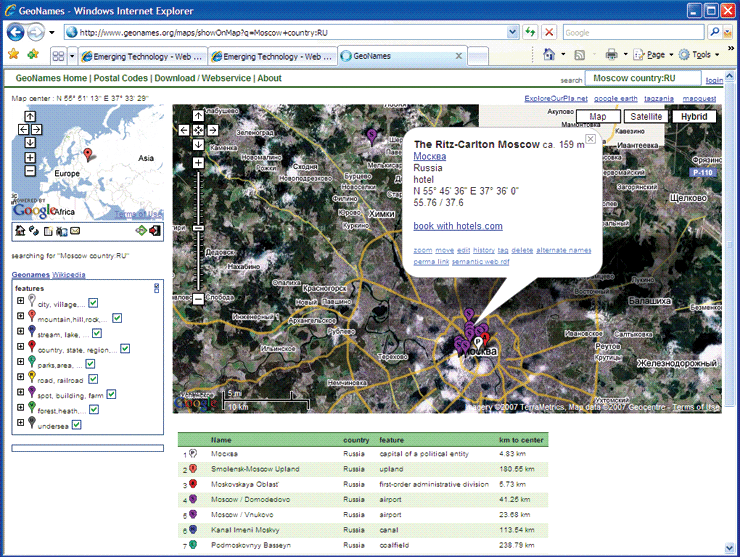The image size is (740, 557).
Task: Click the Add to Favorites icon
Action: 33,54
